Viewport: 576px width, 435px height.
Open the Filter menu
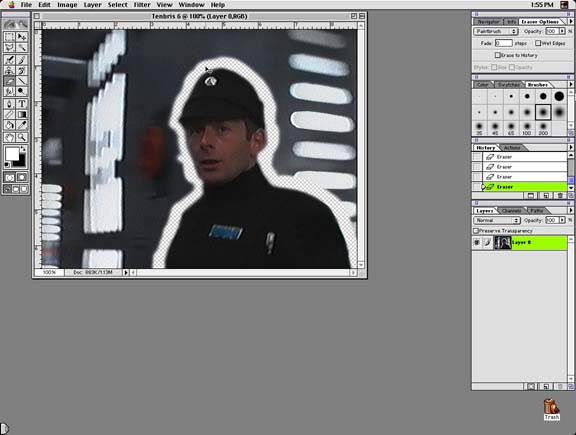pos(142,5)
